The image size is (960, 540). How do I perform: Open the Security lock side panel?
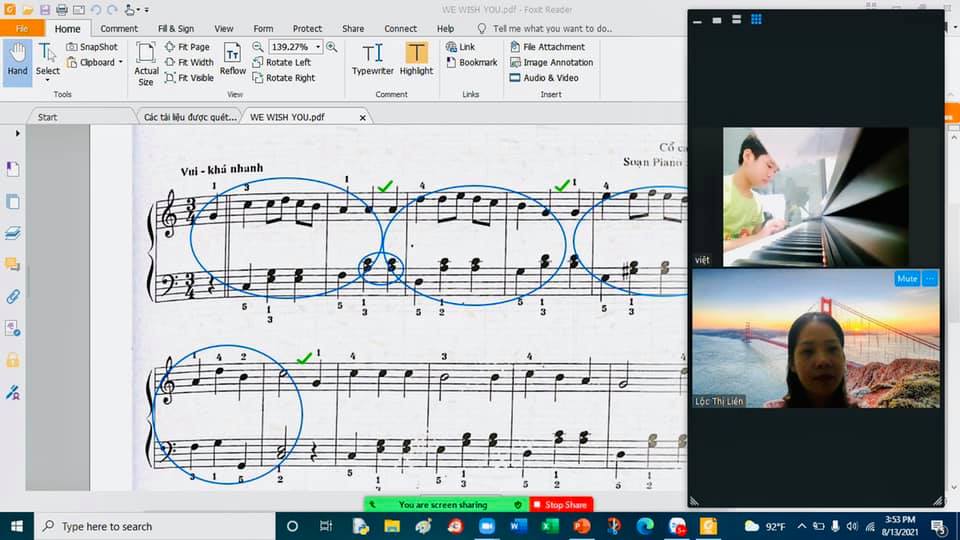tap(13, 360)
